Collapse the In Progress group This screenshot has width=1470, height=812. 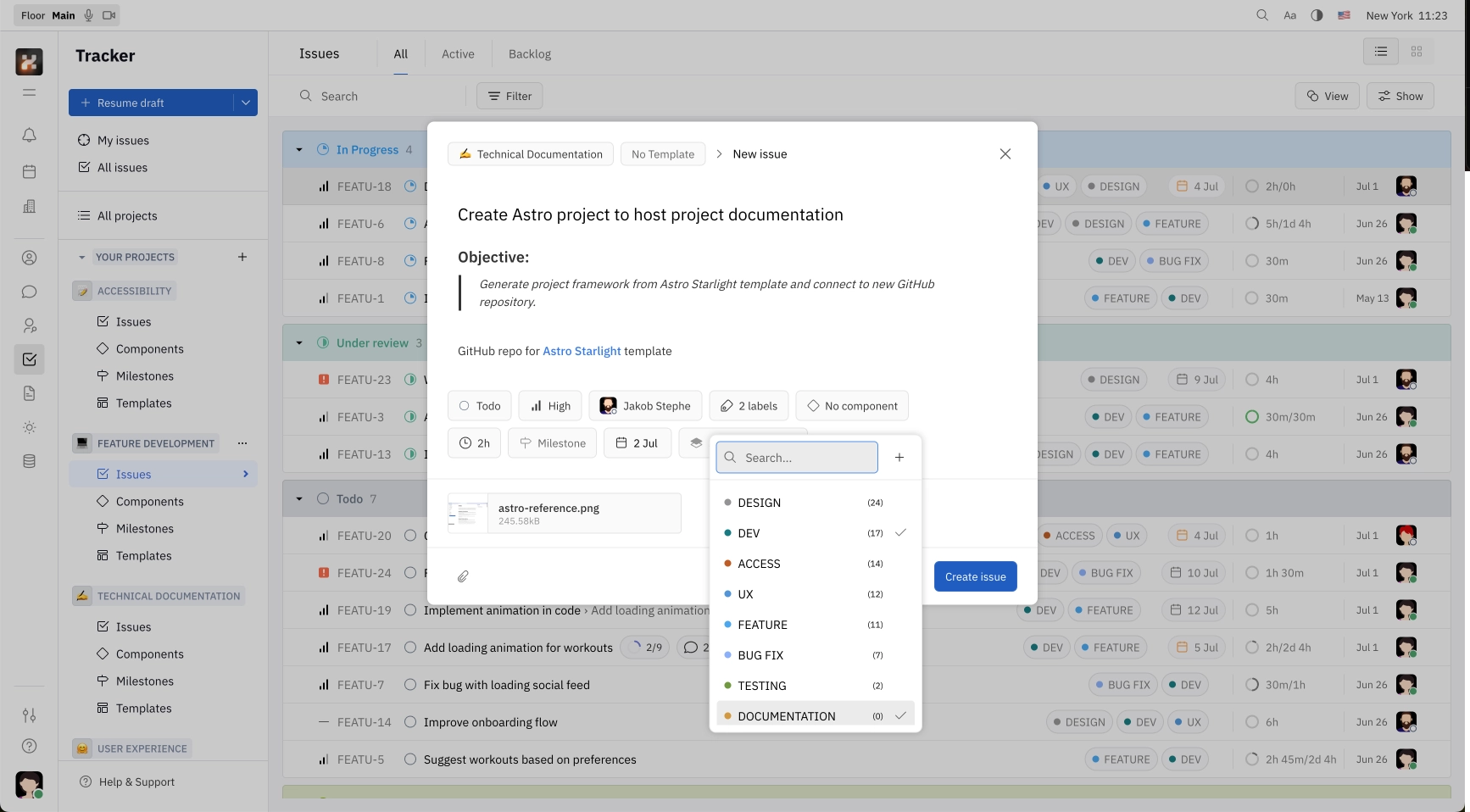click(x=299, y=150)
